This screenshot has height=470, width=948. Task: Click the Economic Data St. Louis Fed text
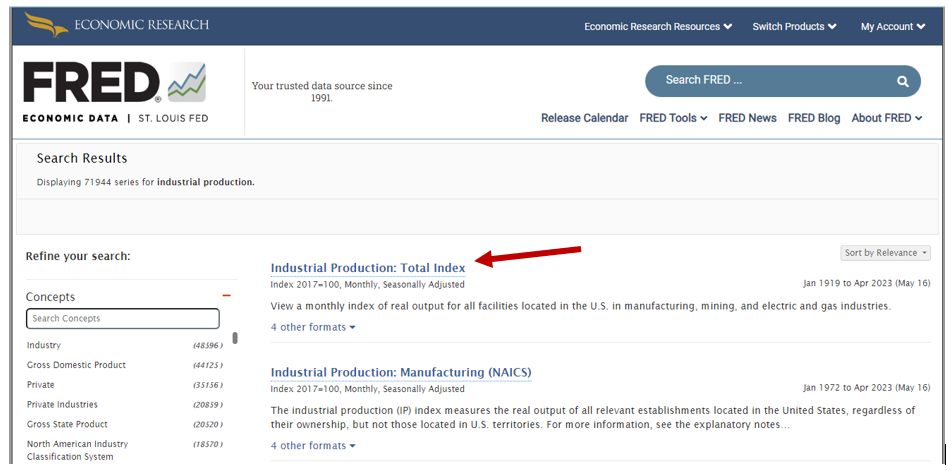coord(115,119)
